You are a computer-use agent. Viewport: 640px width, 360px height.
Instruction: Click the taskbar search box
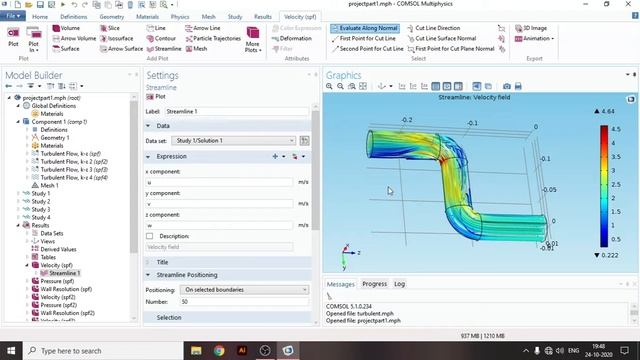coord(103,351)
